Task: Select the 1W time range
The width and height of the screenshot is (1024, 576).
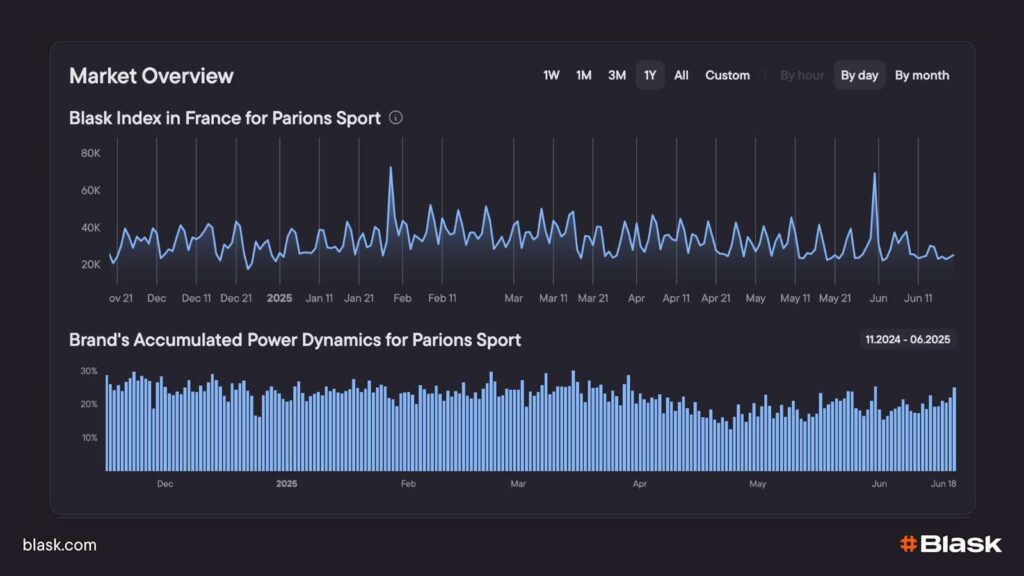Action: [x=551, y=75]
